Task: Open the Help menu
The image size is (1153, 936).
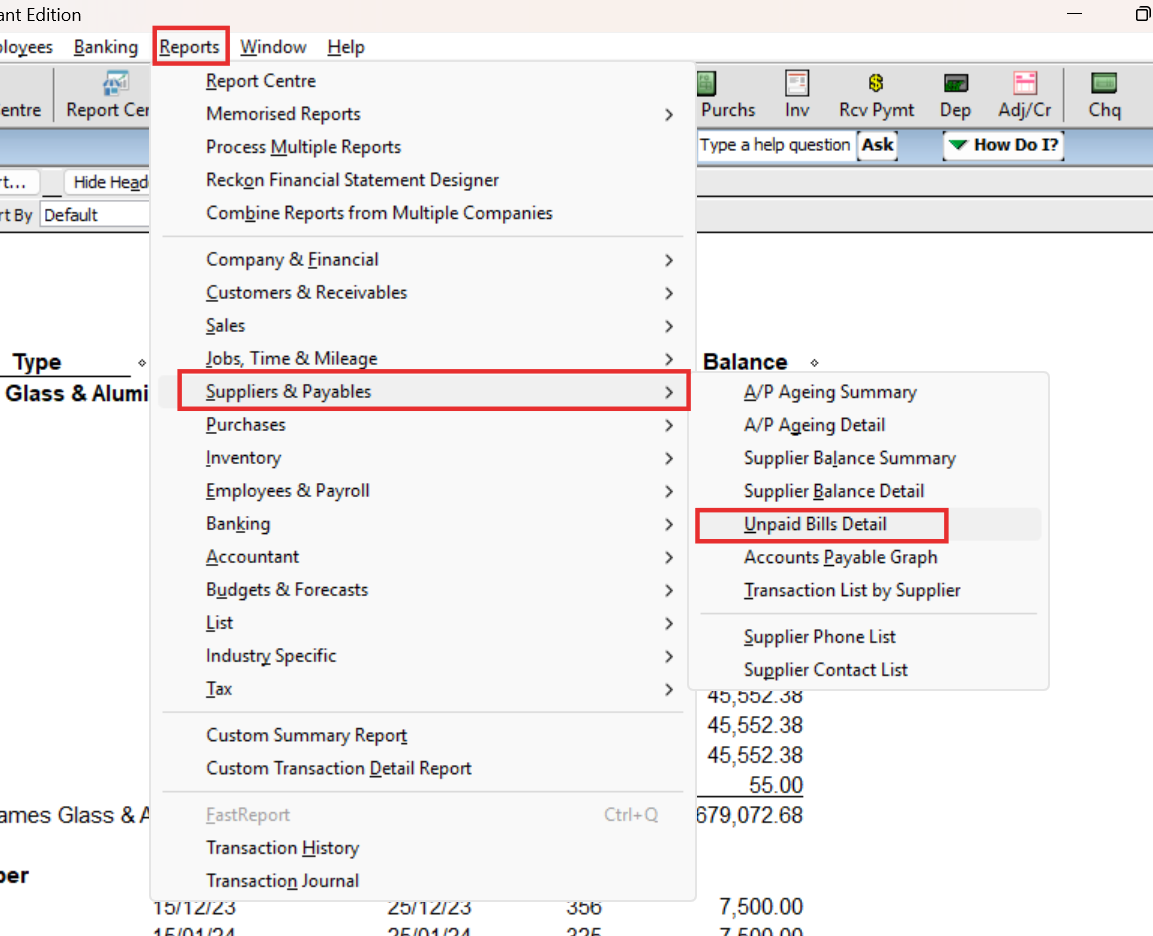Action: tap(346, 47)
